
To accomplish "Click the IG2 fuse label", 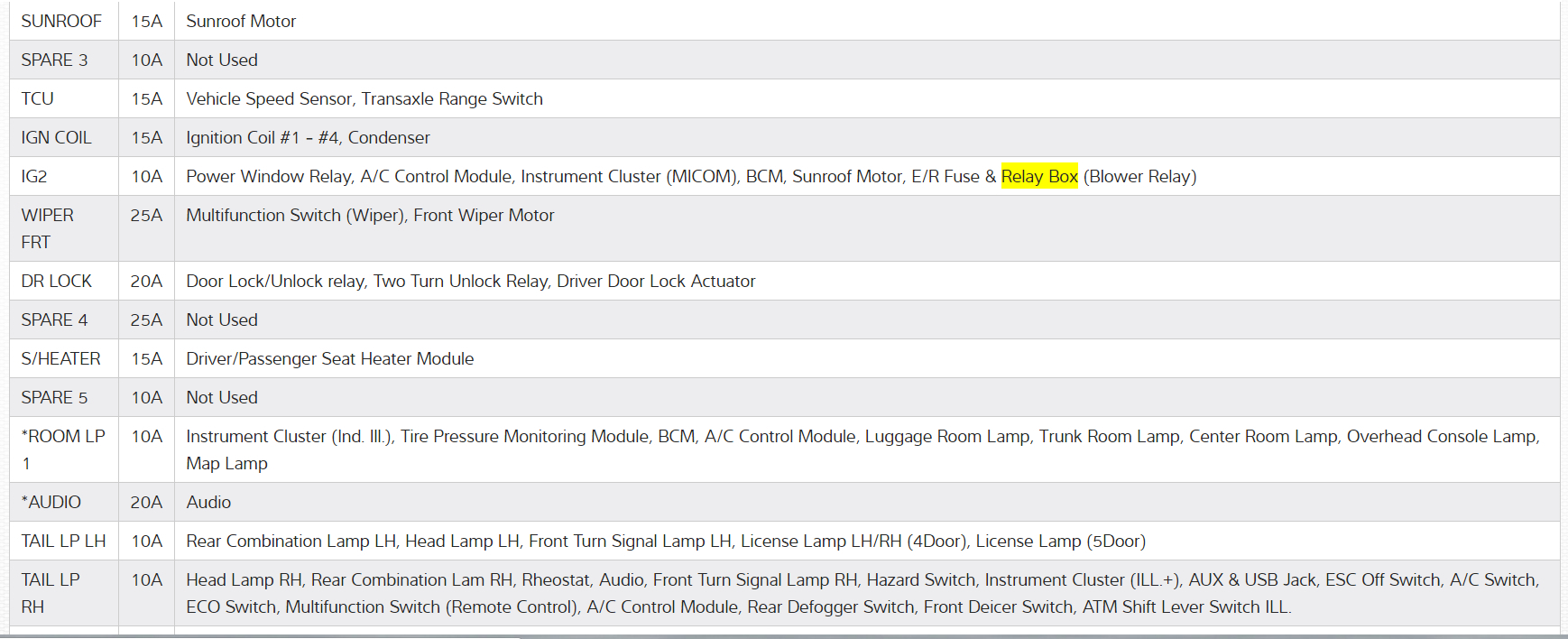I will 34,177.
